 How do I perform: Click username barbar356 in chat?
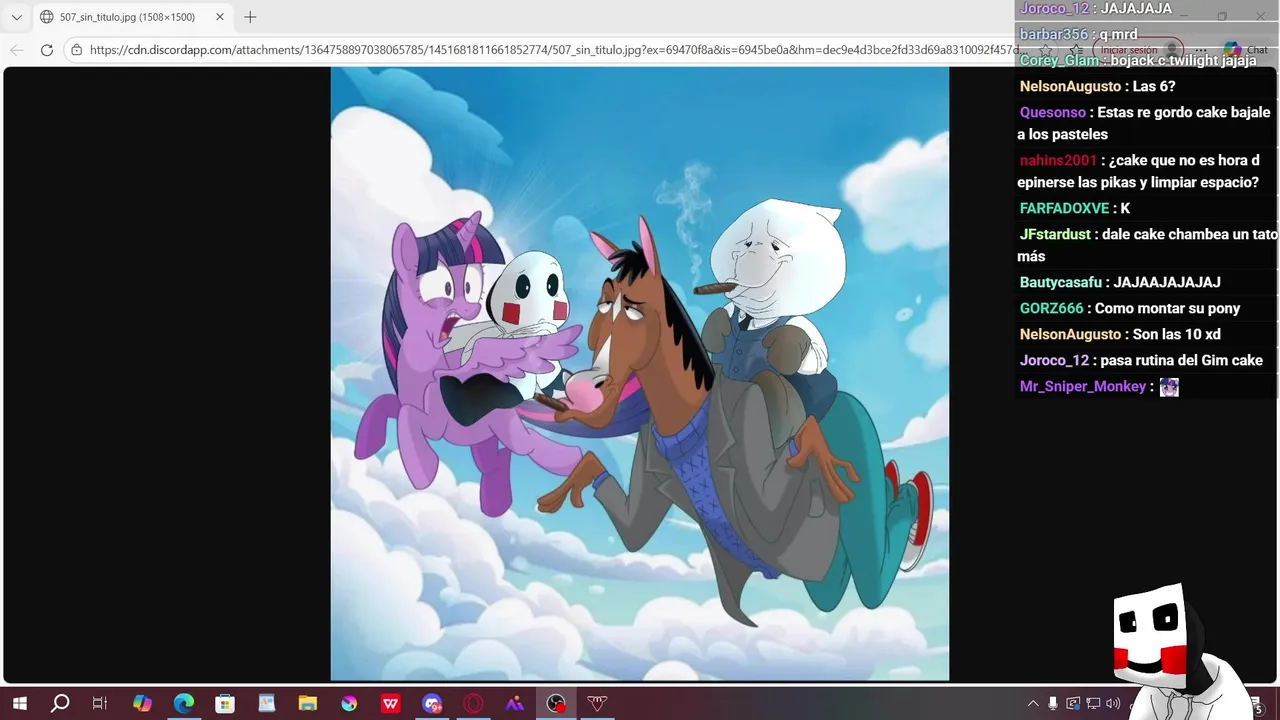1053,34
